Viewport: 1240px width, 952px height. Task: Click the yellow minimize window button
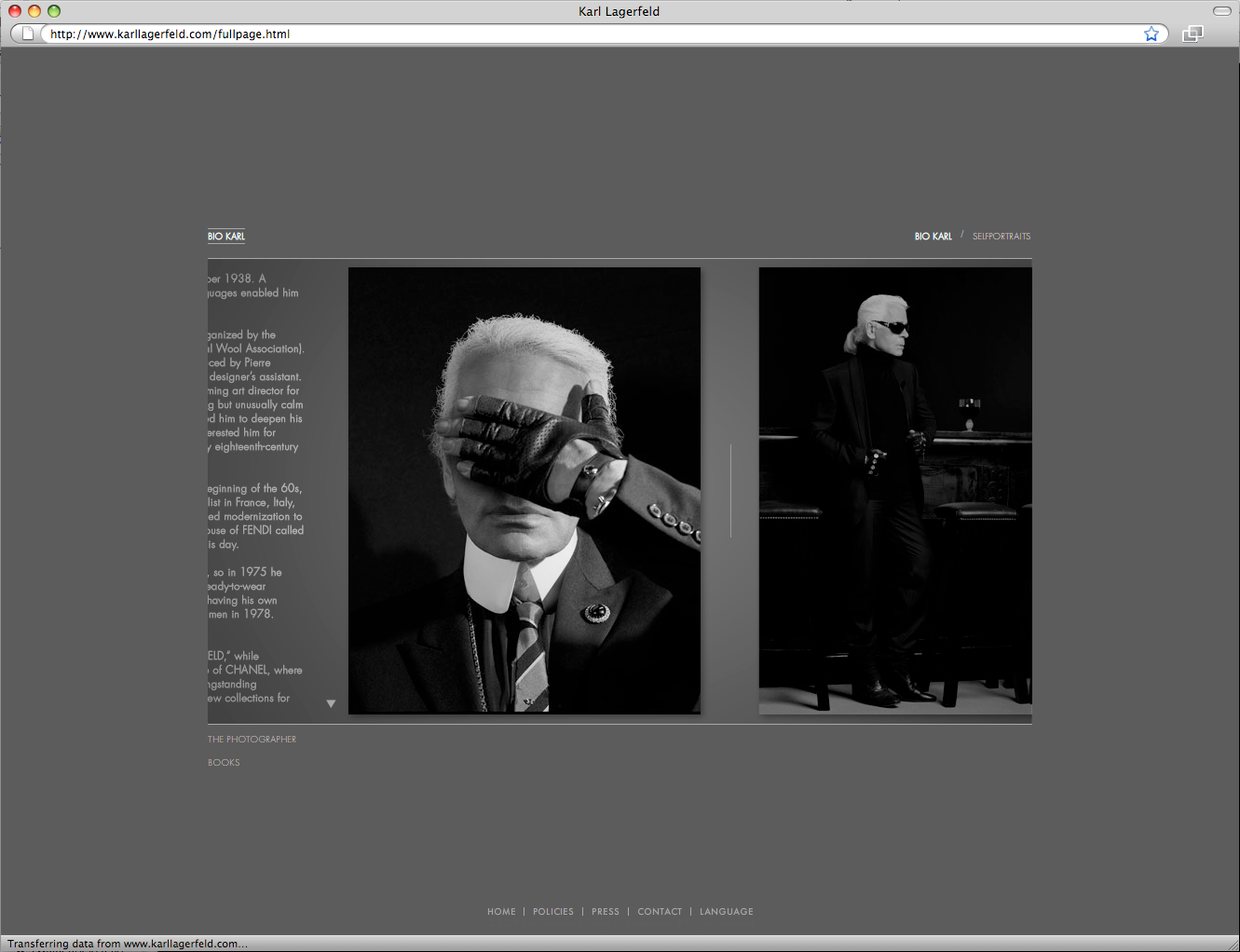(x=34, y=11)
